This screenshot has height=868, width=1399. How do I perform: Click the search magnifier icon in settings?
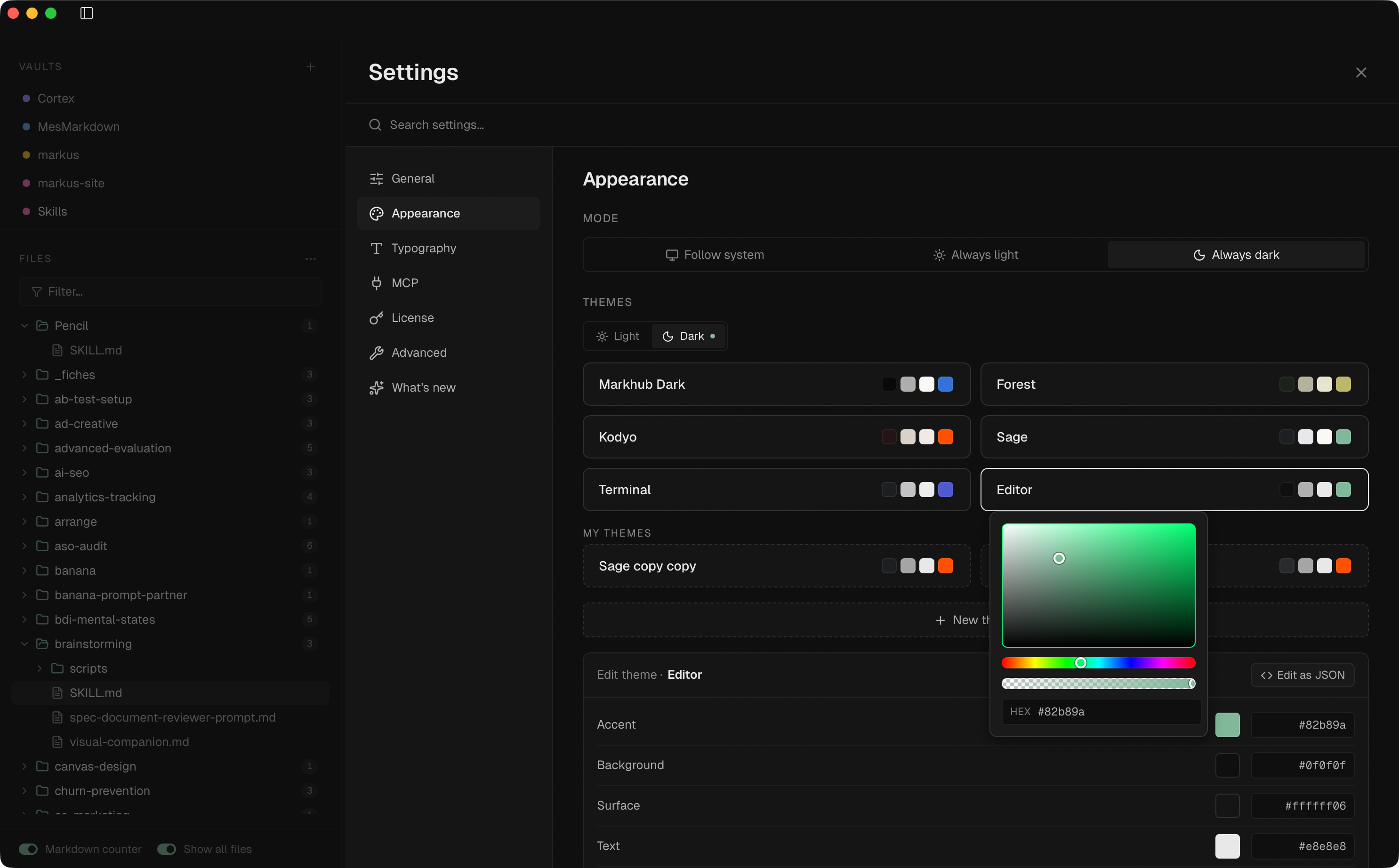click(x=375, y=125)
